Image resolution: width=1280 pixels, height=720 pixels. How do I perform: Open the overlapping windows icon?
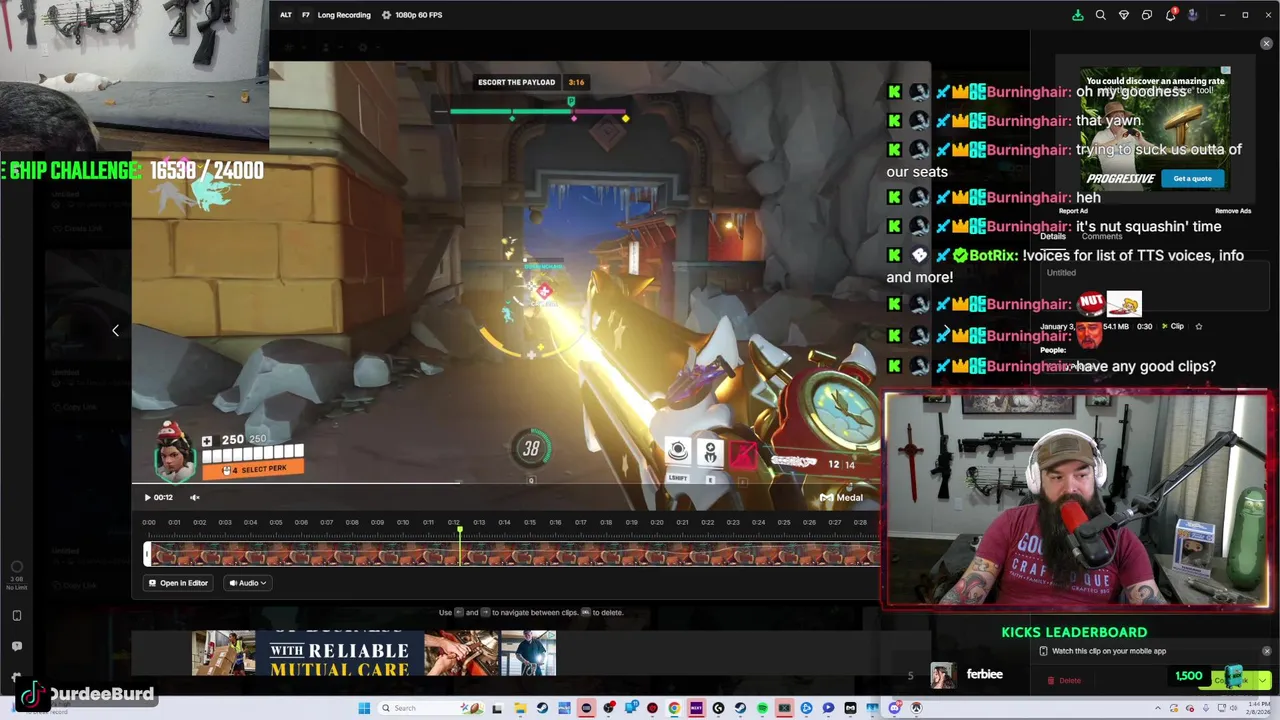[1147, 15]
